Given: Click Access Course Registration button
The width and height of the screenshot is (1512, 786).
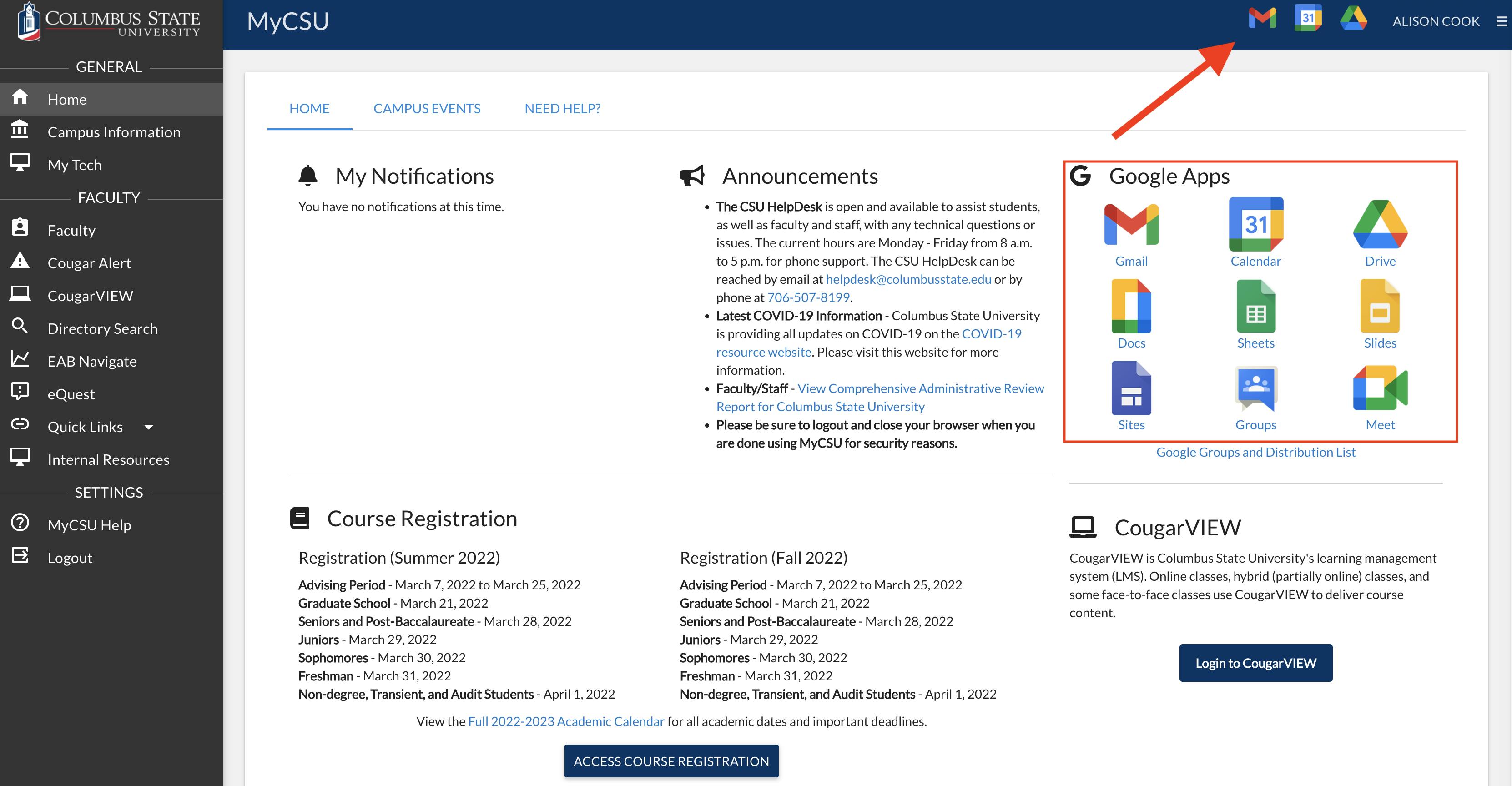Looking at the screenshot, I should click(671, 760).
